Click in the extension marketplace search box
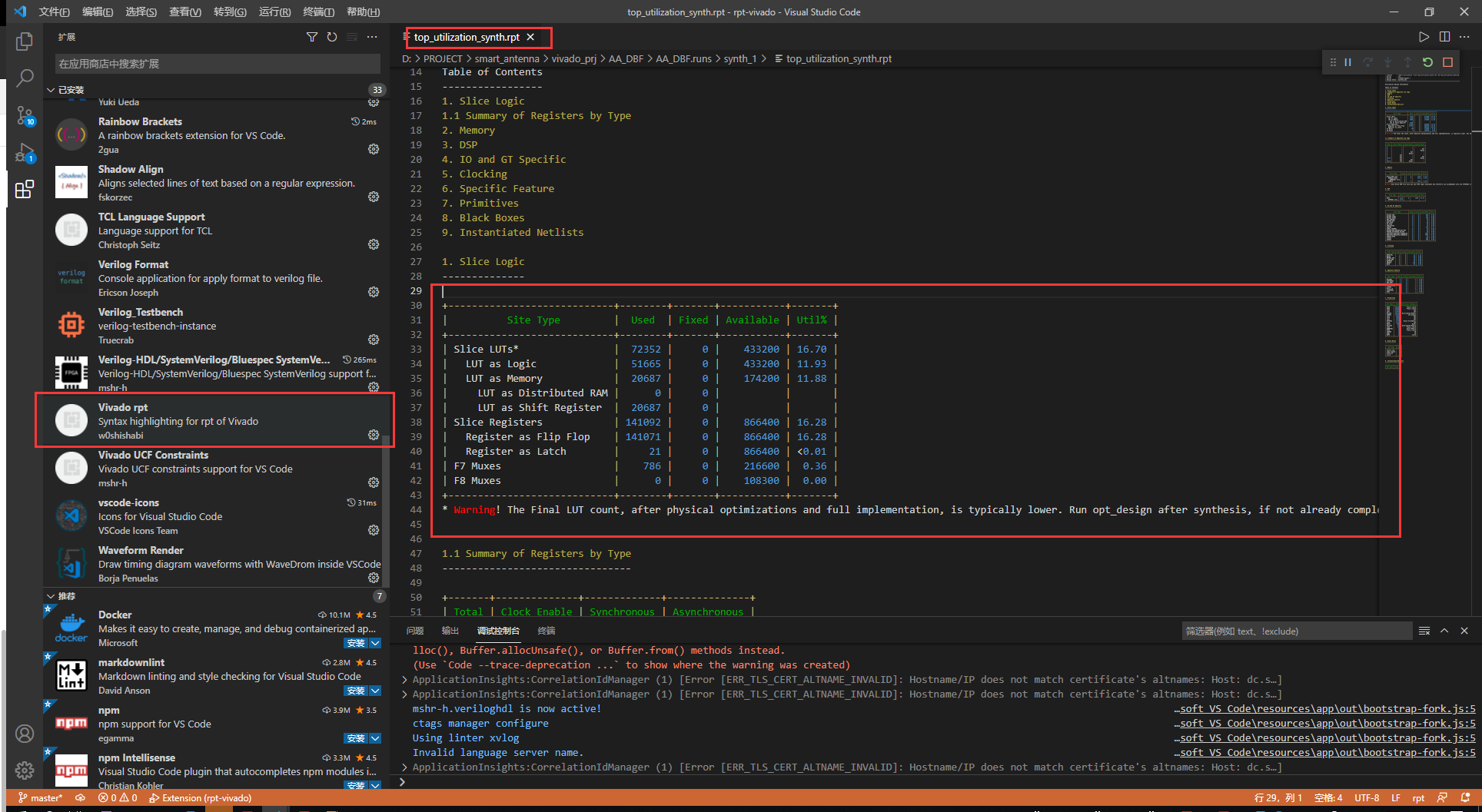The image size is (1482, 812). [x=218, y=64]
